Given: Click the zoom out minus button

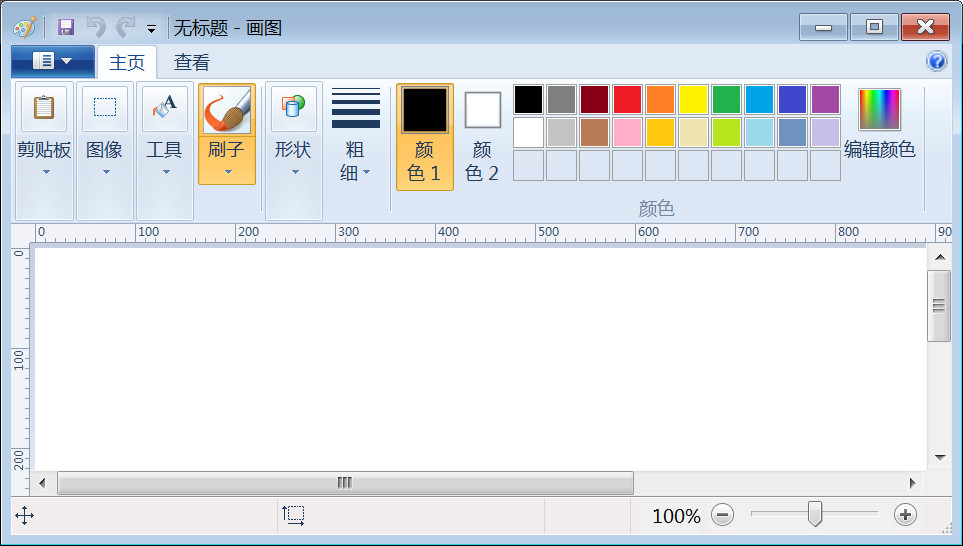Looking at the screenshot, I should point(722,515).
